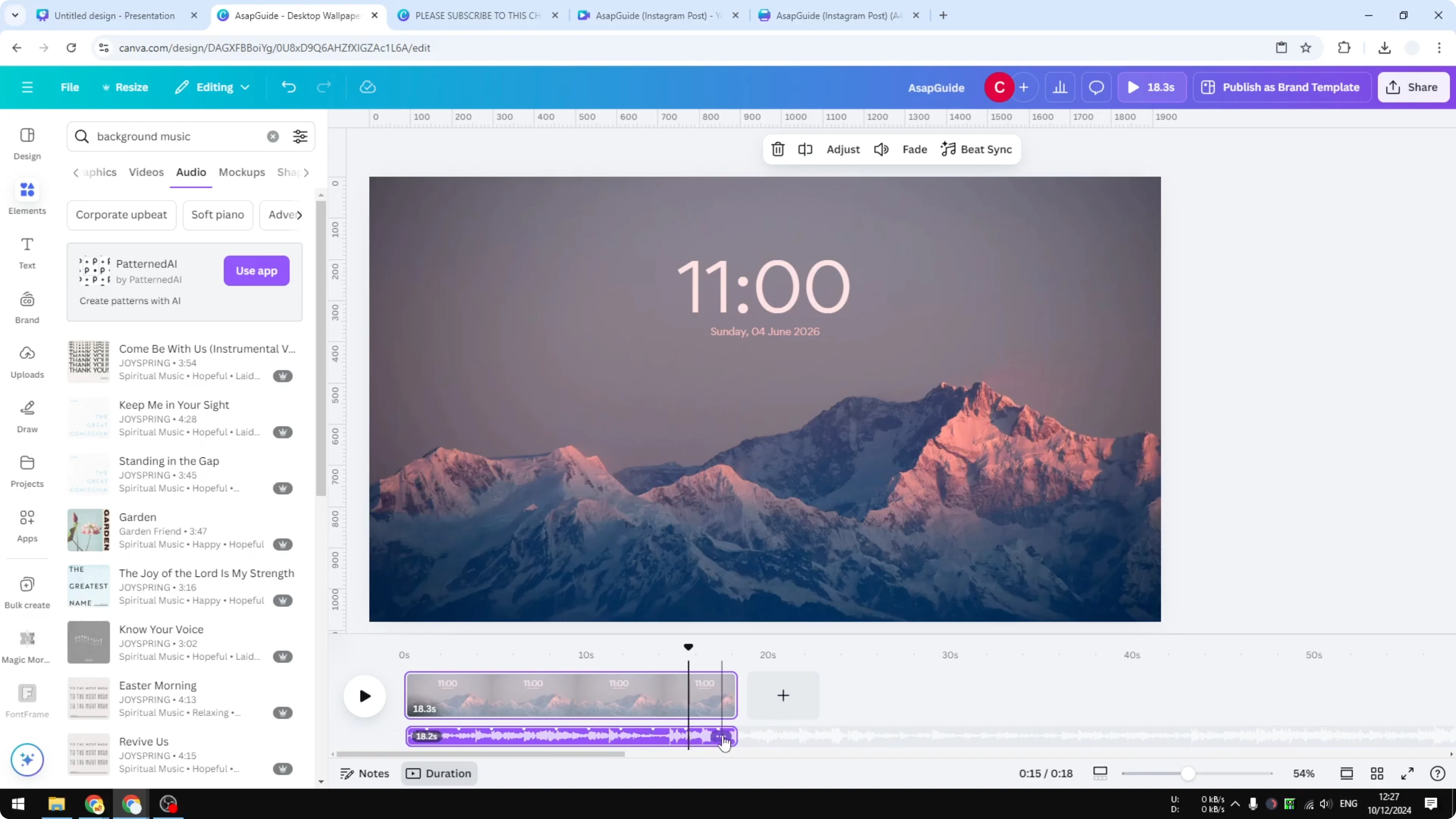Apply Beat Sync to the audio
This screenshot has width=1456, height=819.
click(x=977, y=149)
